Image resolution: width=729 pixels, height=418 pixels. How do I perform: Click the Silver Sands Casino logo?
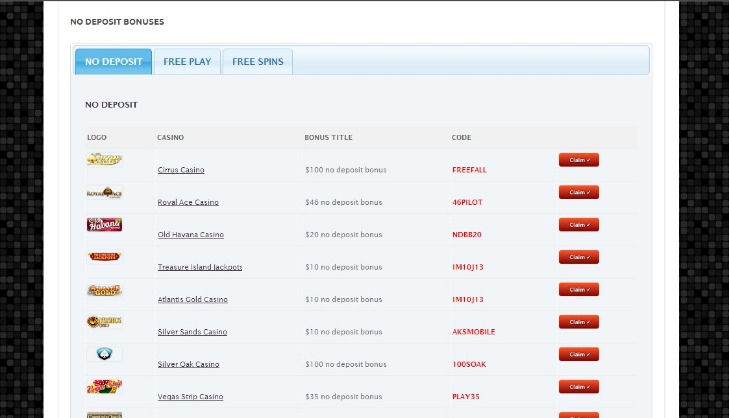(x=104, y=322)
